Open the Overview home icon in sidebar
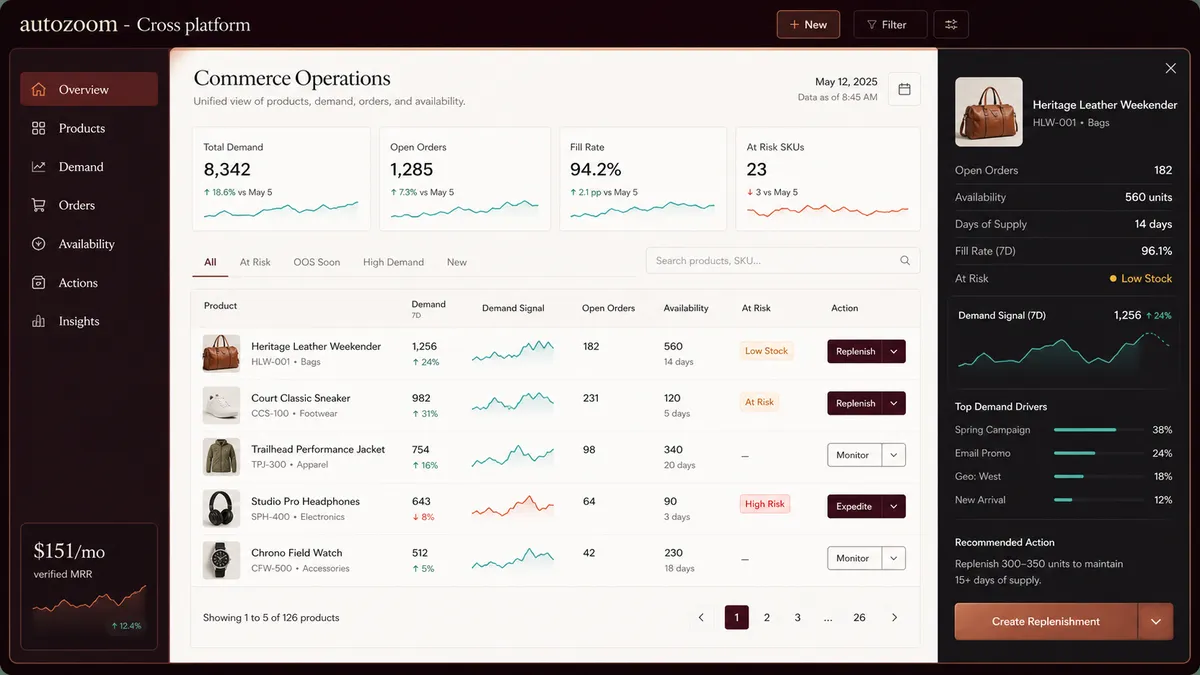1200x675 pixels. (39, 89)
